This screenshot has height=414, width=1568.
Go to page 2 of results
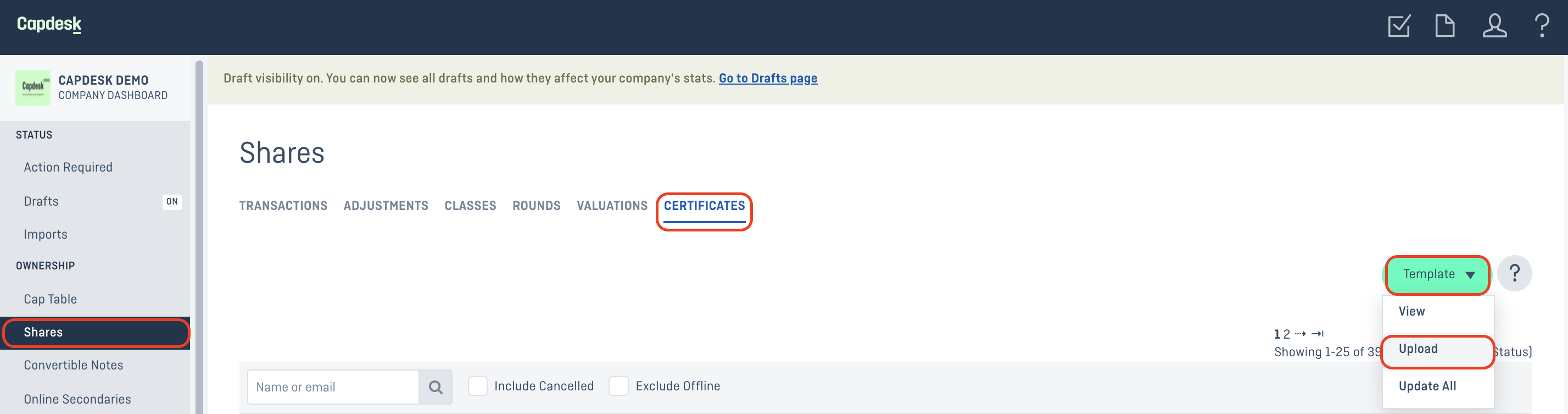[1286, 334]
